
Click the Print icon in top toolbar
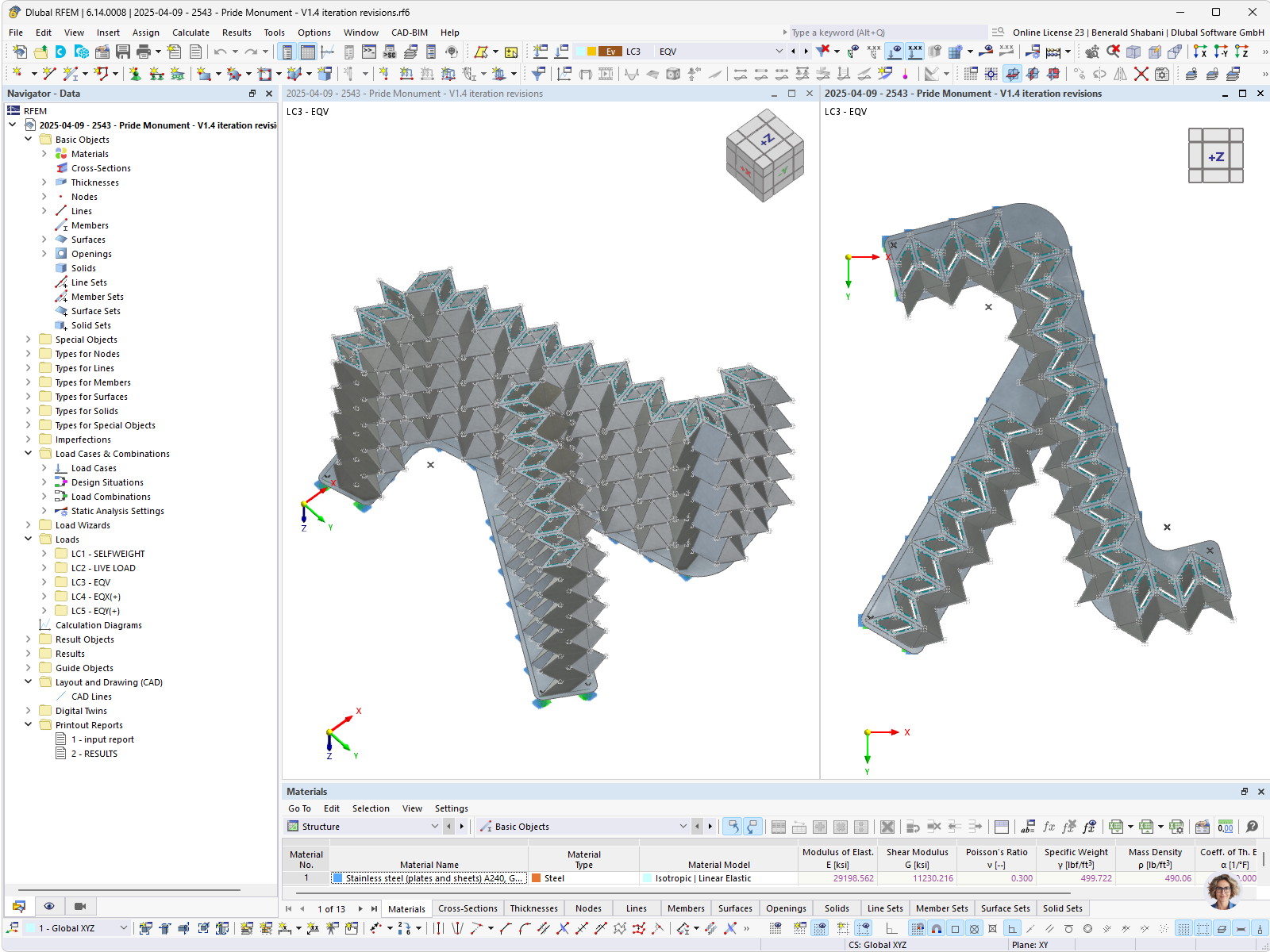144,52
